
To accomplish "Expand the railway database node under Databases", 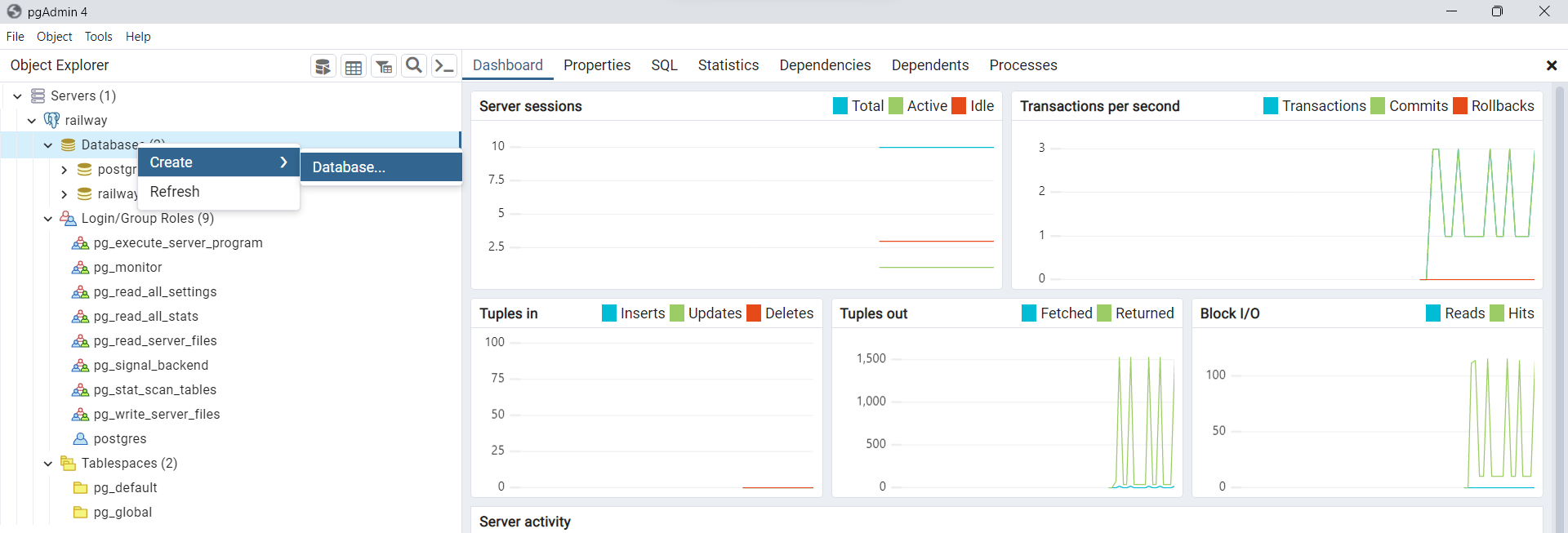I will [x=64, y=194].
